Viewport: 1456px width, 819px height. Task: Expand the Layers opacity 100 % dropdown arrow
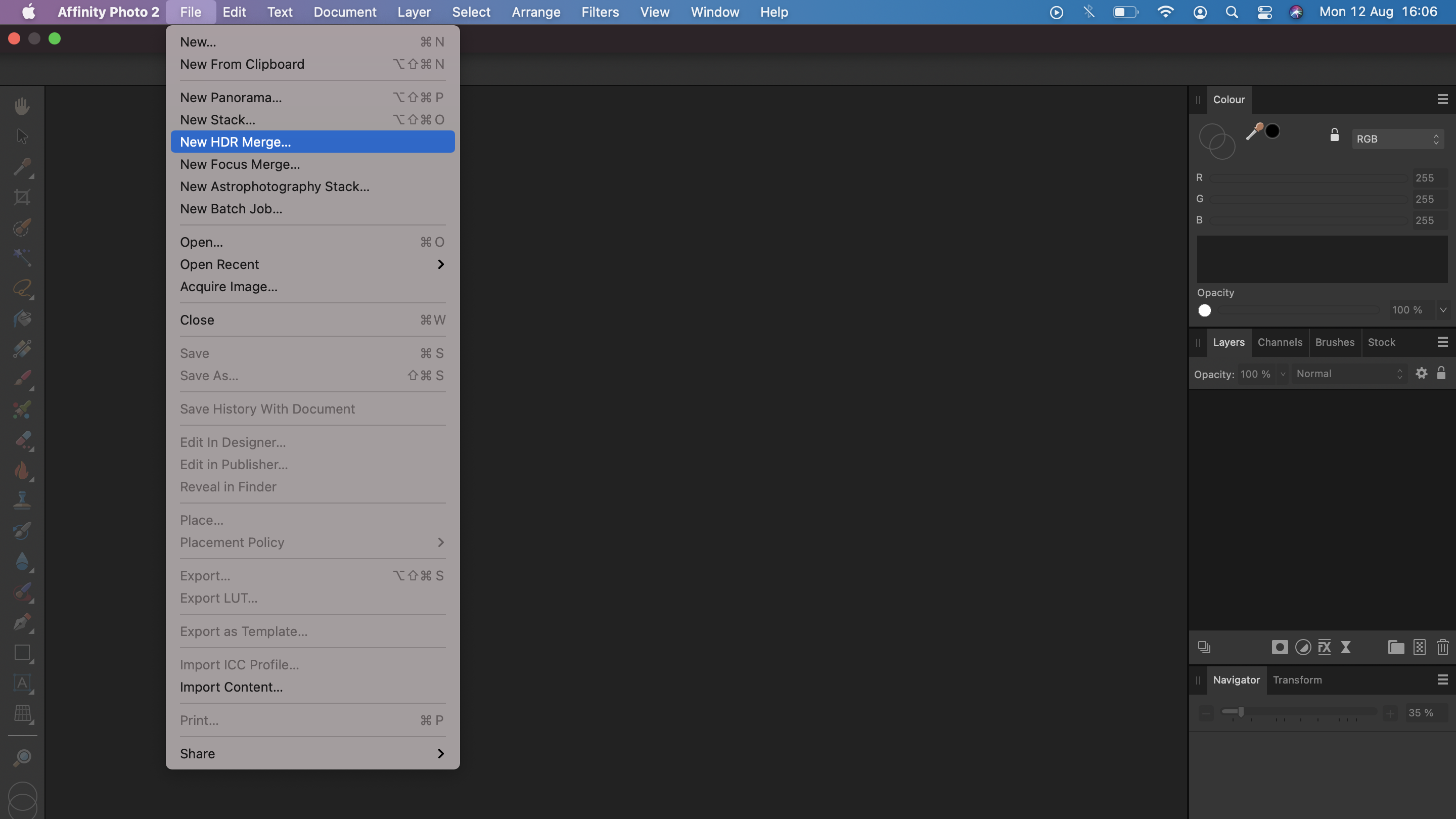(x=1283, y=374)
